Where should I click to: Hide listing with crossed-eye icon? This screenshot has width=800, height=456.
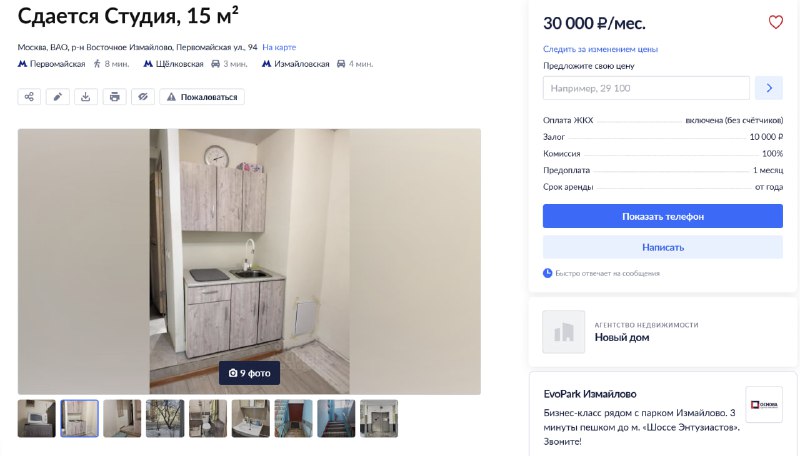[x=143, y=97]
